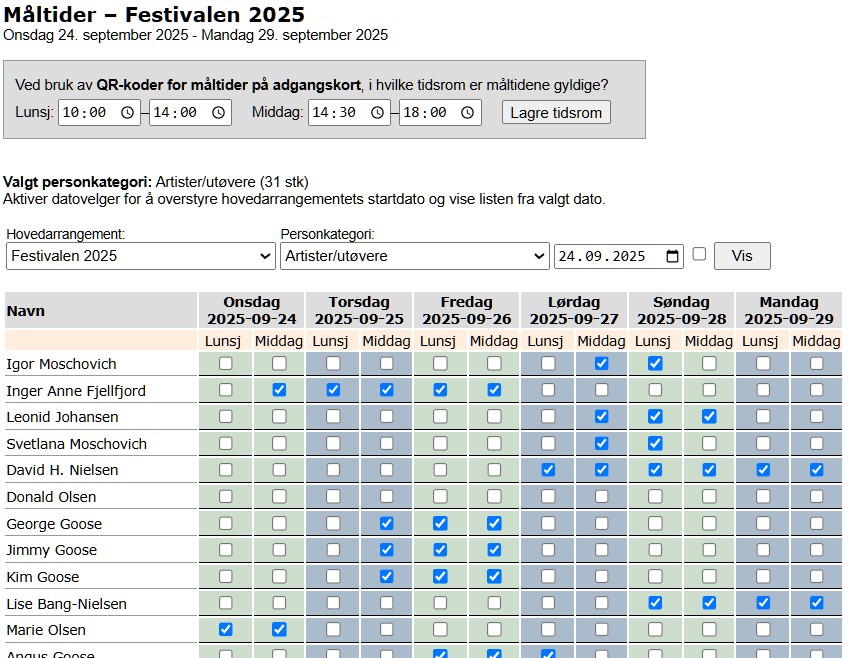Click the lunch start time input 10:00

(x=85, y=113)
